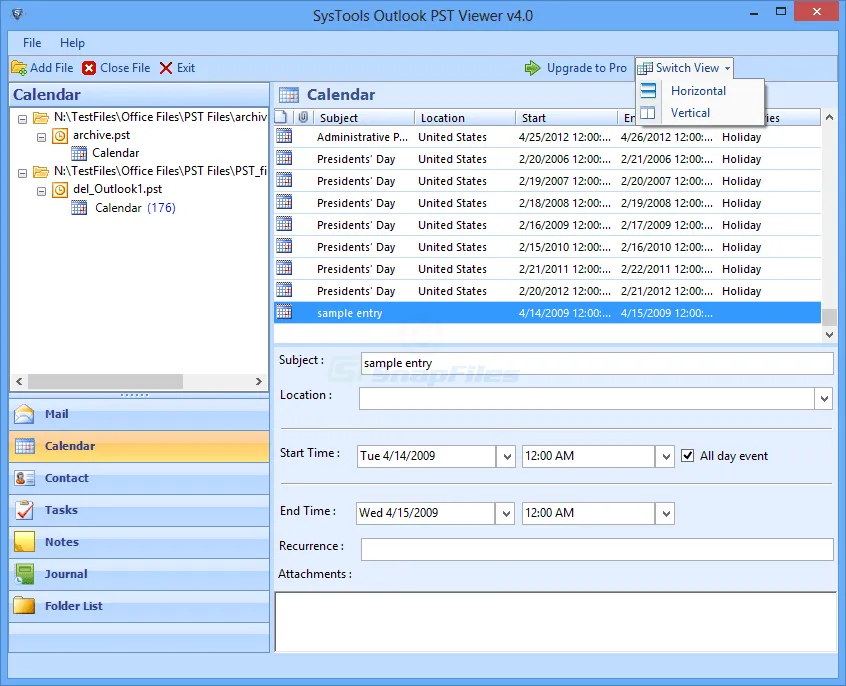Click the Subject text field
Image resolution: width=846 pixels, height=686 pixels.
click(x=596, y=363)
